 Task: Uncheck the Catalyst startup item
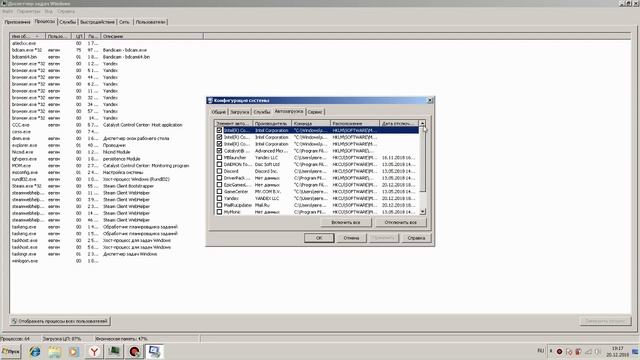[x=219, y=151]
